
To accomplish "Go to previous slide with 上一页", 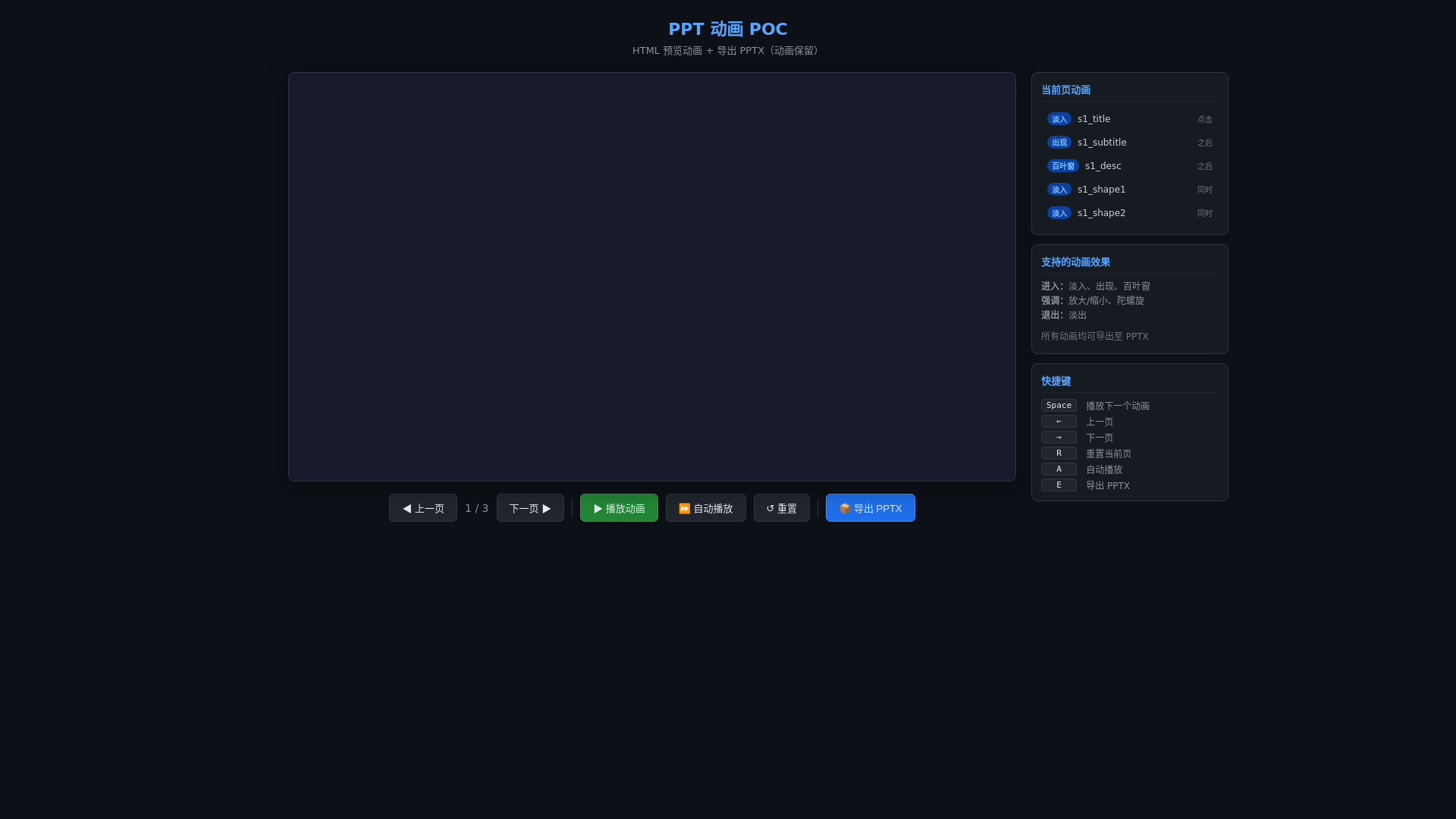I will [423, 508].
